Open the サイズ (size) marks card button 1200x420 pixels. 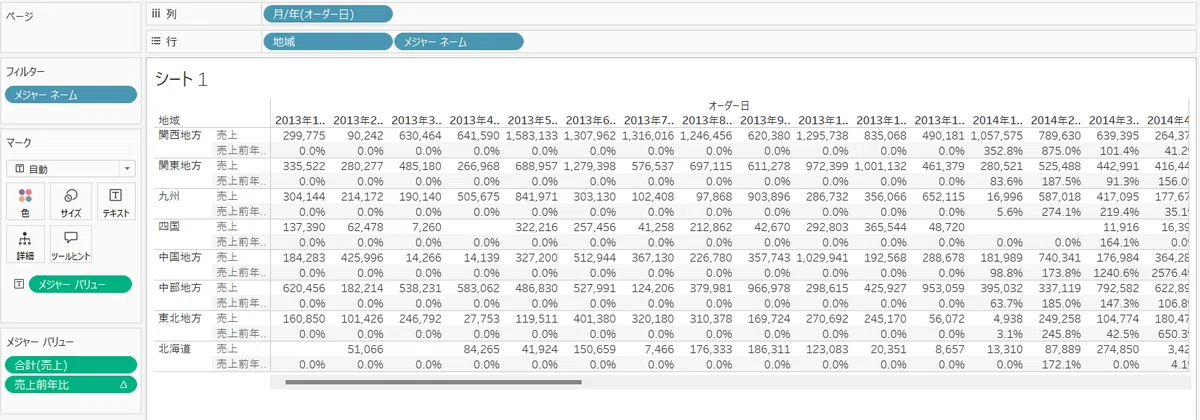point(71,201)
